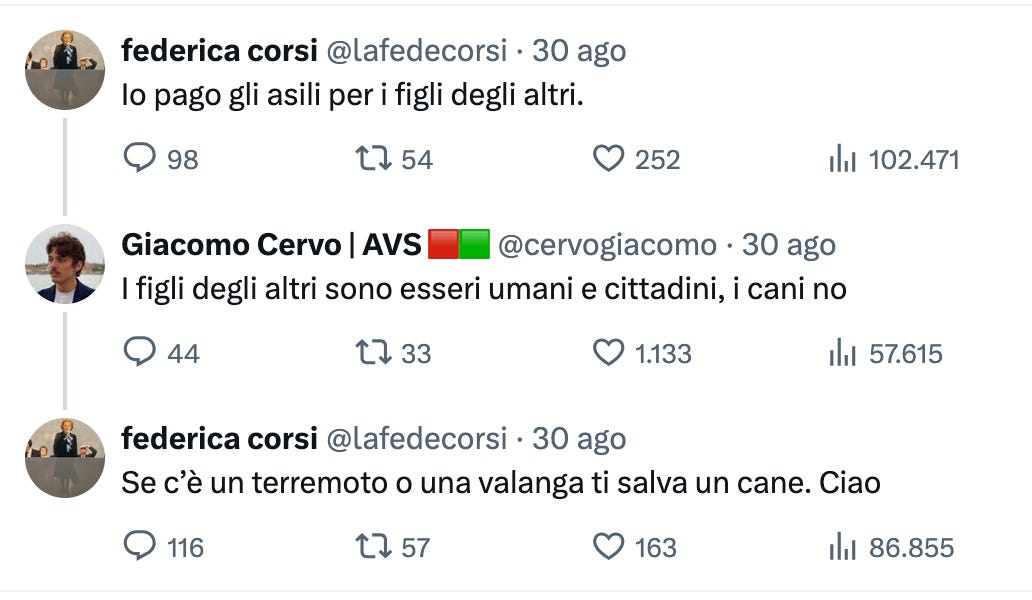Open federica corsi's avatar on top tweet

[x=64, y=70]
